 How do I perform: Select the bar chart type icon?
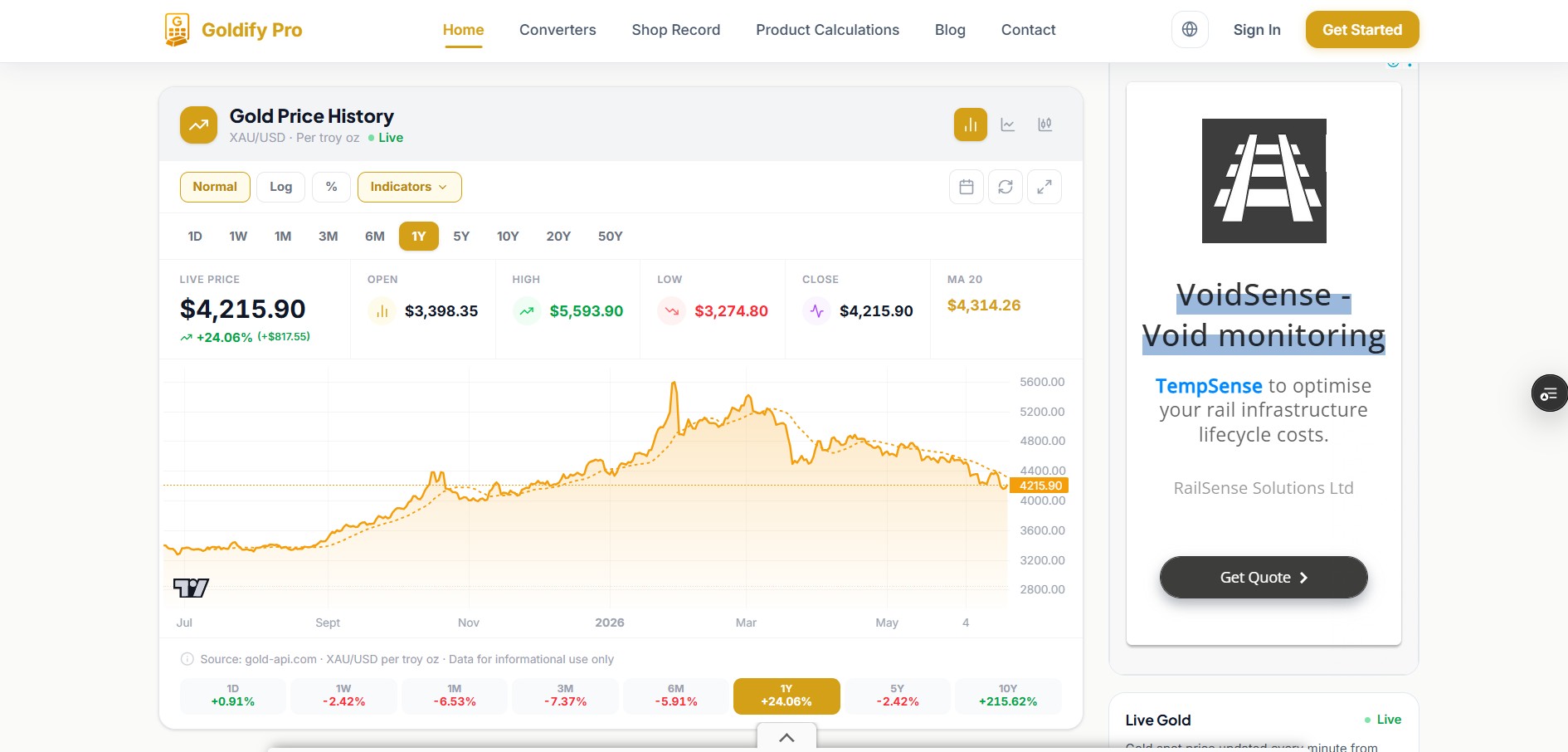971,125
